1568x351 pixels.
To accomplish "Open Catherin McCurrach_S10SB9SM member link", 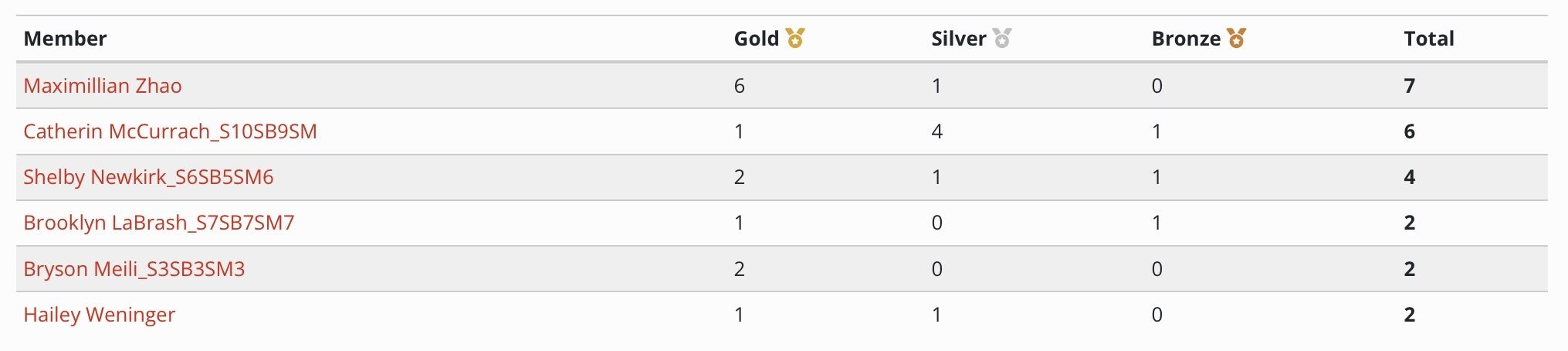I will click(170, 131).
